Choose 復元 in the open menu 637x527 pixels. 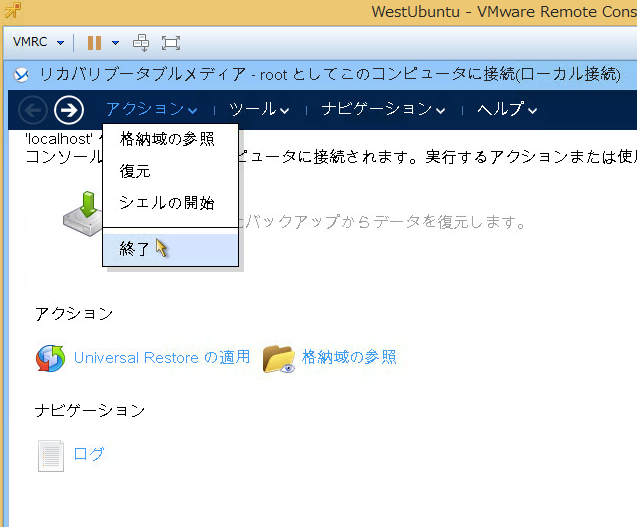pyautogui.click(x=135, y=171)
